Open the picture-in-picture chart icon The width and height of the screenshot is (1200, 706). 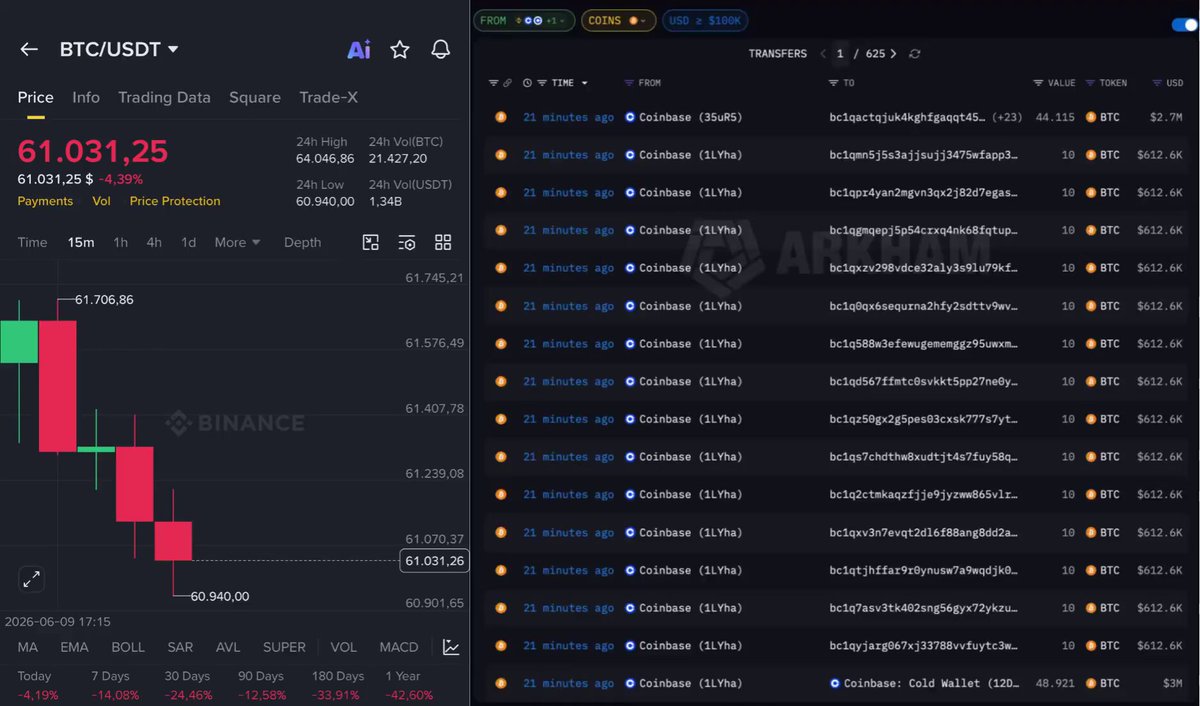371,242
